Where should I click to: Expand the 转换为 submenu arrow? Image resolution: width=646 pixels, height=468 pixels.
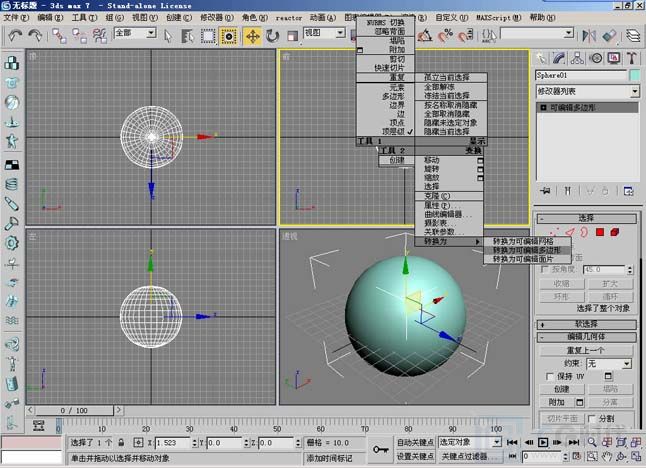478,241
